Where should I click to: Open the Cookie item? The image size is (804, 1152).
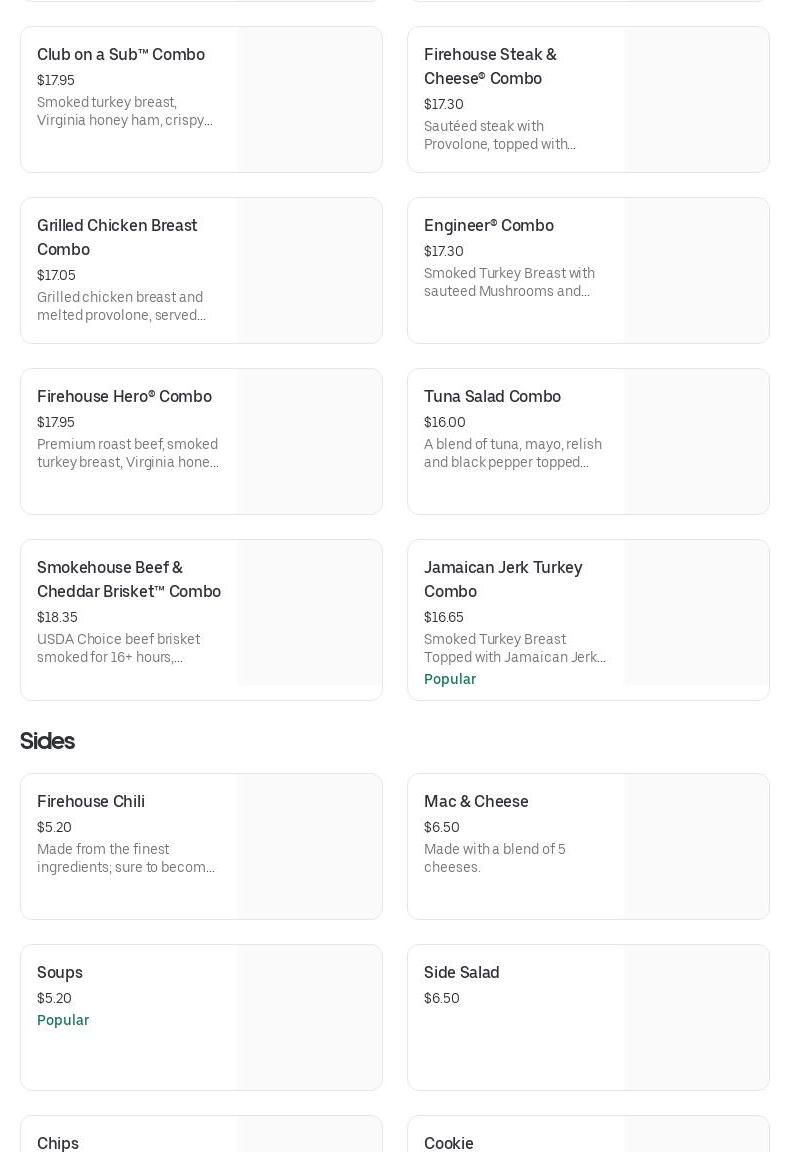[449, 1143]
